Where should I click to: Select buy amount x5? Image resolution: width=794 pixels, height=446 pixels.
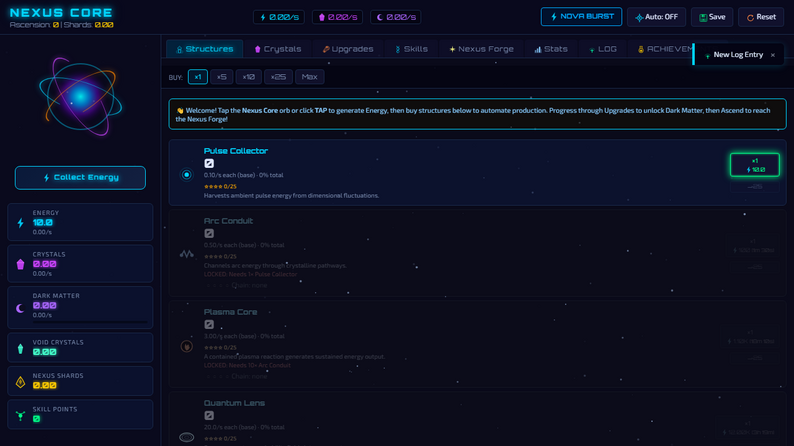pos(221,77)
